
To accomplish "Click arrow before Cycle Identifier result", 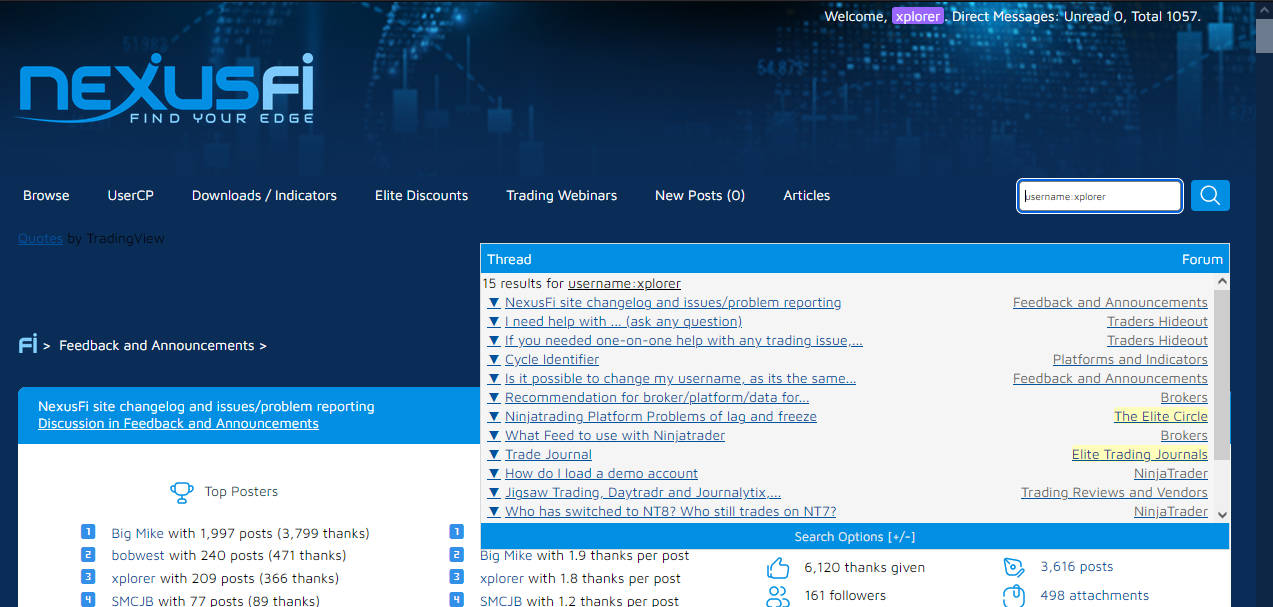I will pyautogui.click(x=494, y=360).
